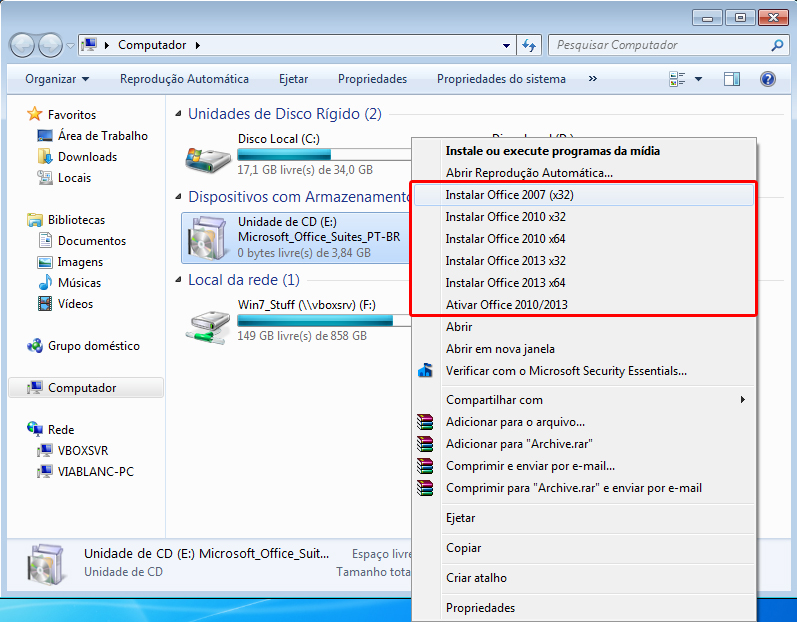Viewport: 797px width, 622px height.
Task: Click the change view icon in toolbar
Action: coord(677,79)
